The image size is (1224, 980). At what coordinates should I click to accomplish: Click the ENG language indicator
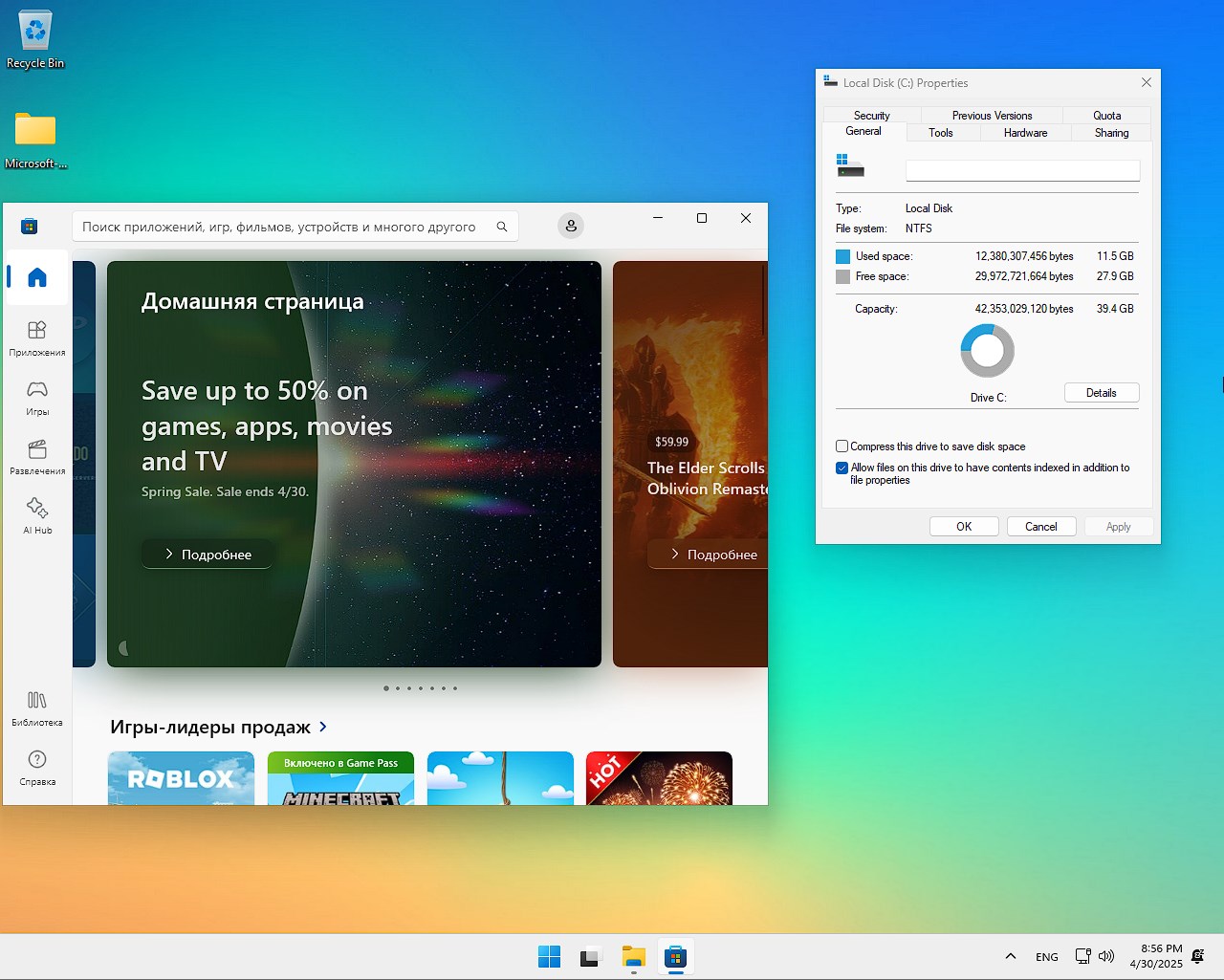pos(1047,957)
